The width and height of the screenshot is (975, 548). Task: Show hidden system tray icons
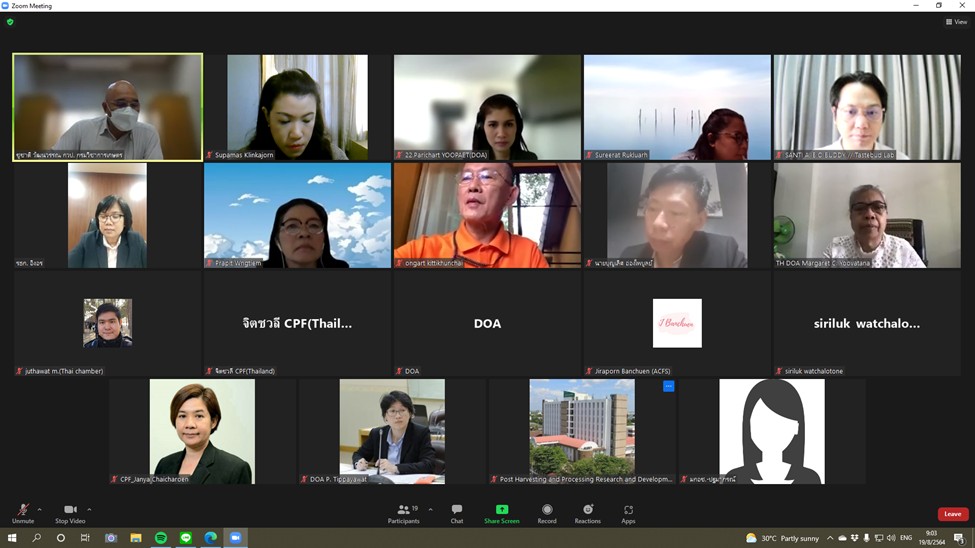point(830,538)
